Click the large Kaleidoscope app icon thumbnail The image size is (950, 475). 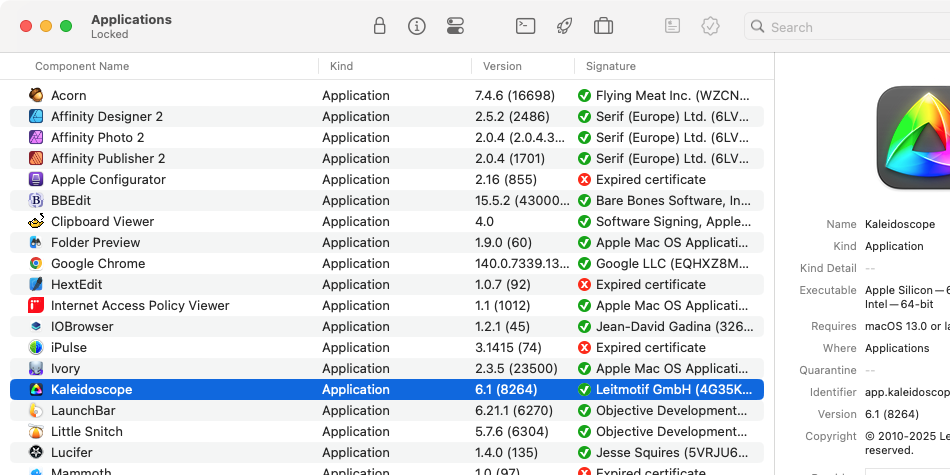[915, 137]
